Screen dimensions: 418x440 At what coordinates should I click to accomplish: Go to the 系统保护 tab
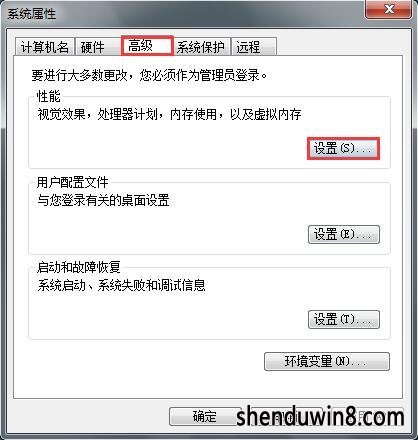click(201, 47)
